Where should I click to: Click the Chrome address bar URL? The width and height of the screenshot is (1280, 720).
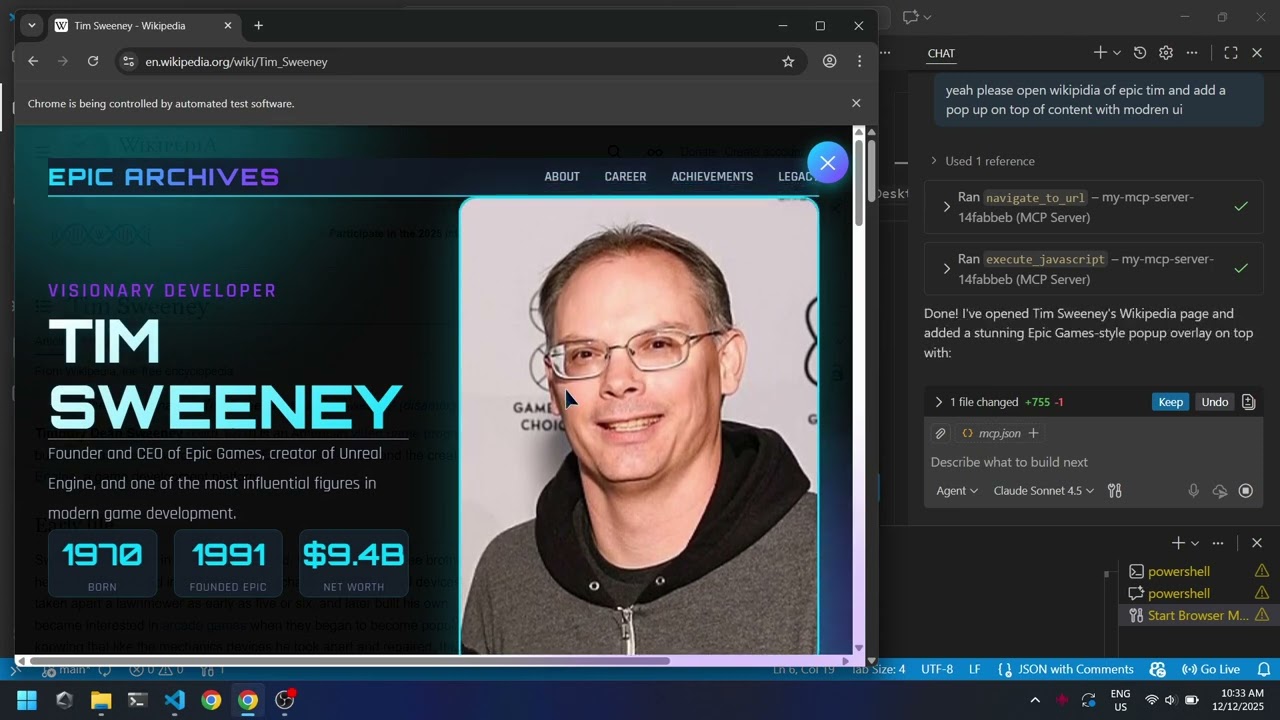pyautogui.click(x=236, y=62)
